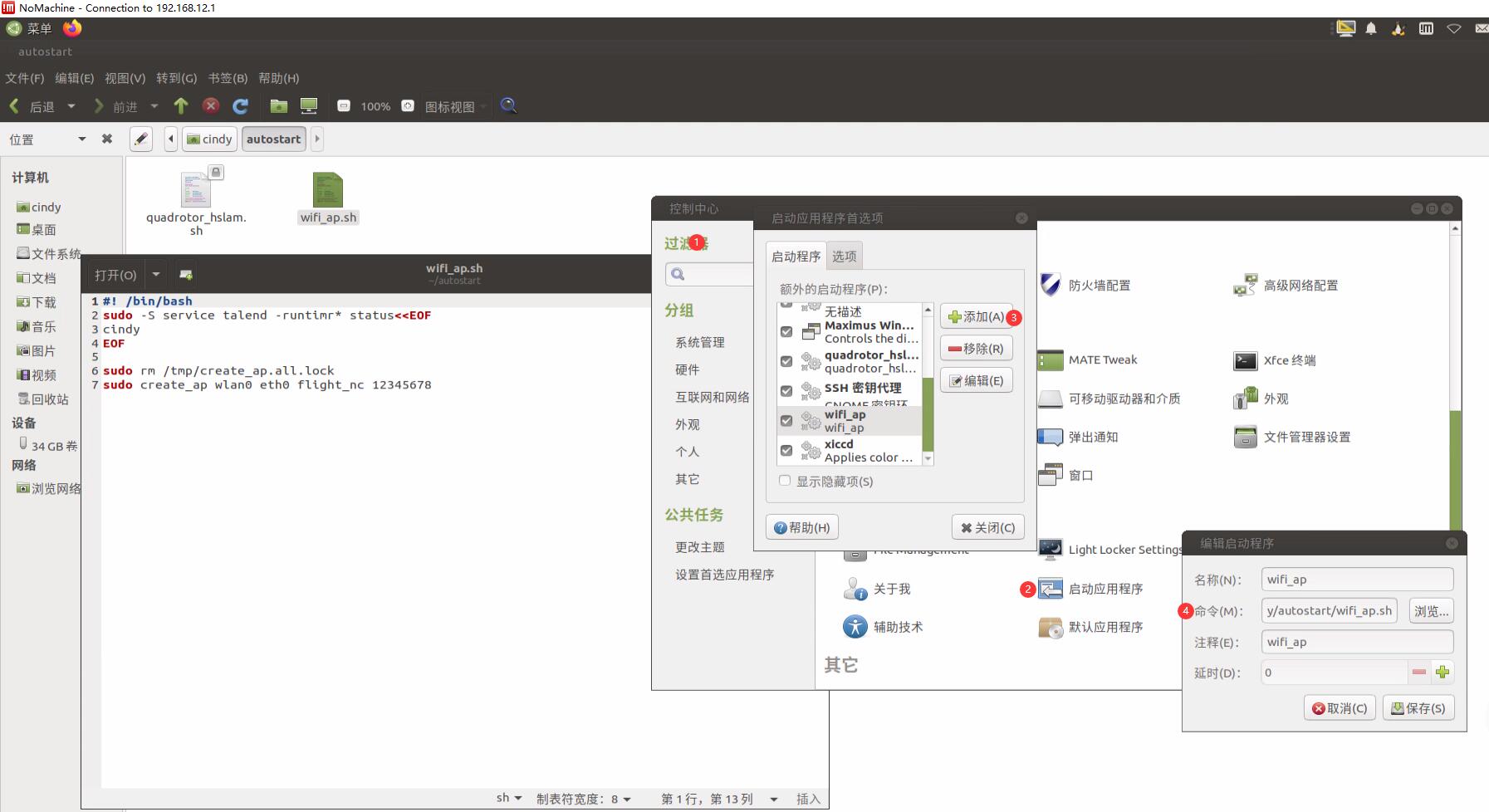The height and width of the screenshot is (812, 1489).
Task: Close the sidebar pane with X
Action: tap(107, 139)
